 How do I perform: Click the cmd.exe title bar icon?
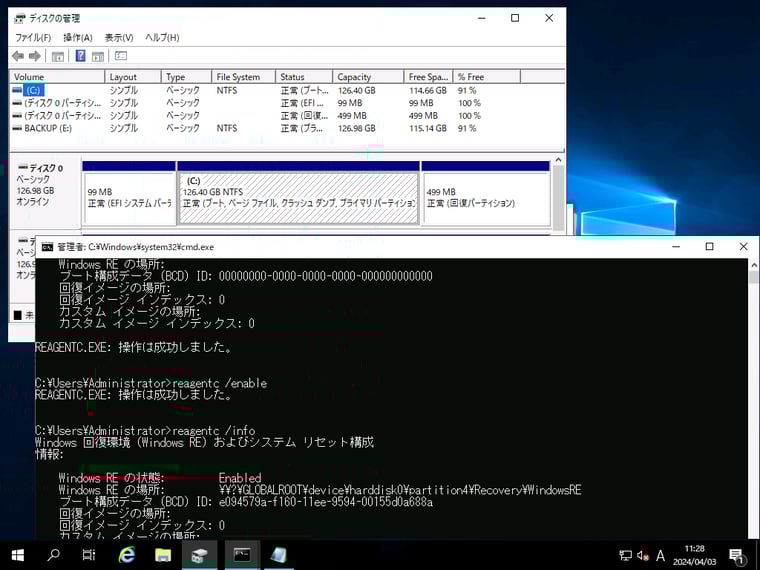click(47, 247)
